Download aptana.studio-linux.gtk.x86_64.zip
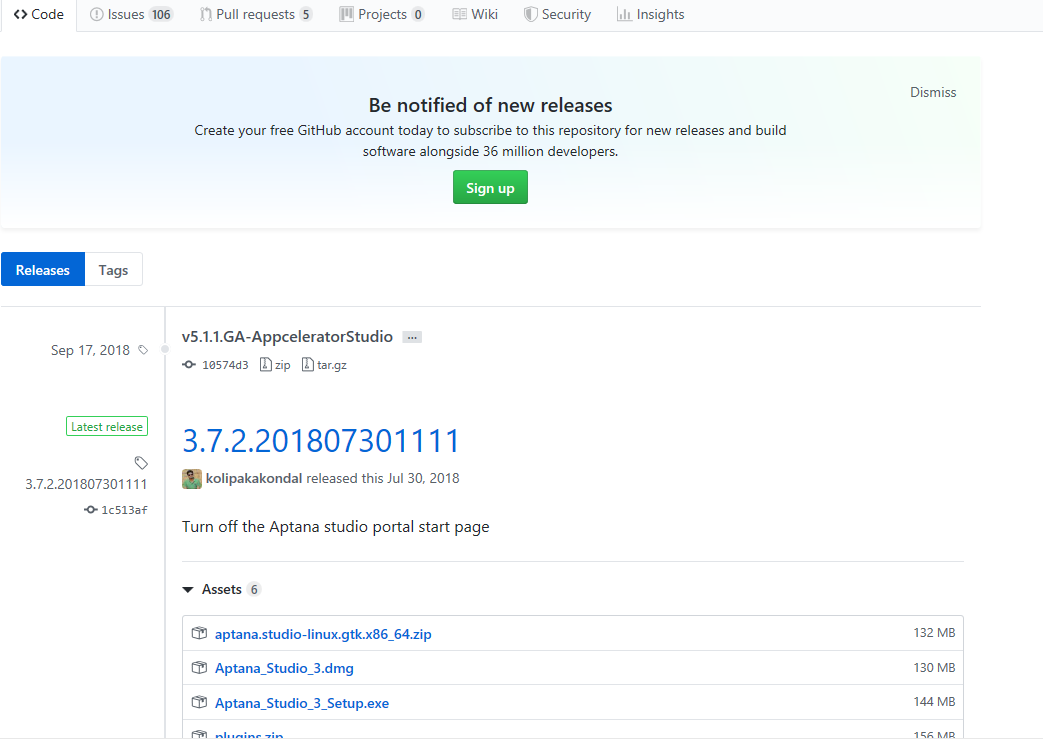The height and width of the screenshot is (739, 1043). [x=323, y=634]
